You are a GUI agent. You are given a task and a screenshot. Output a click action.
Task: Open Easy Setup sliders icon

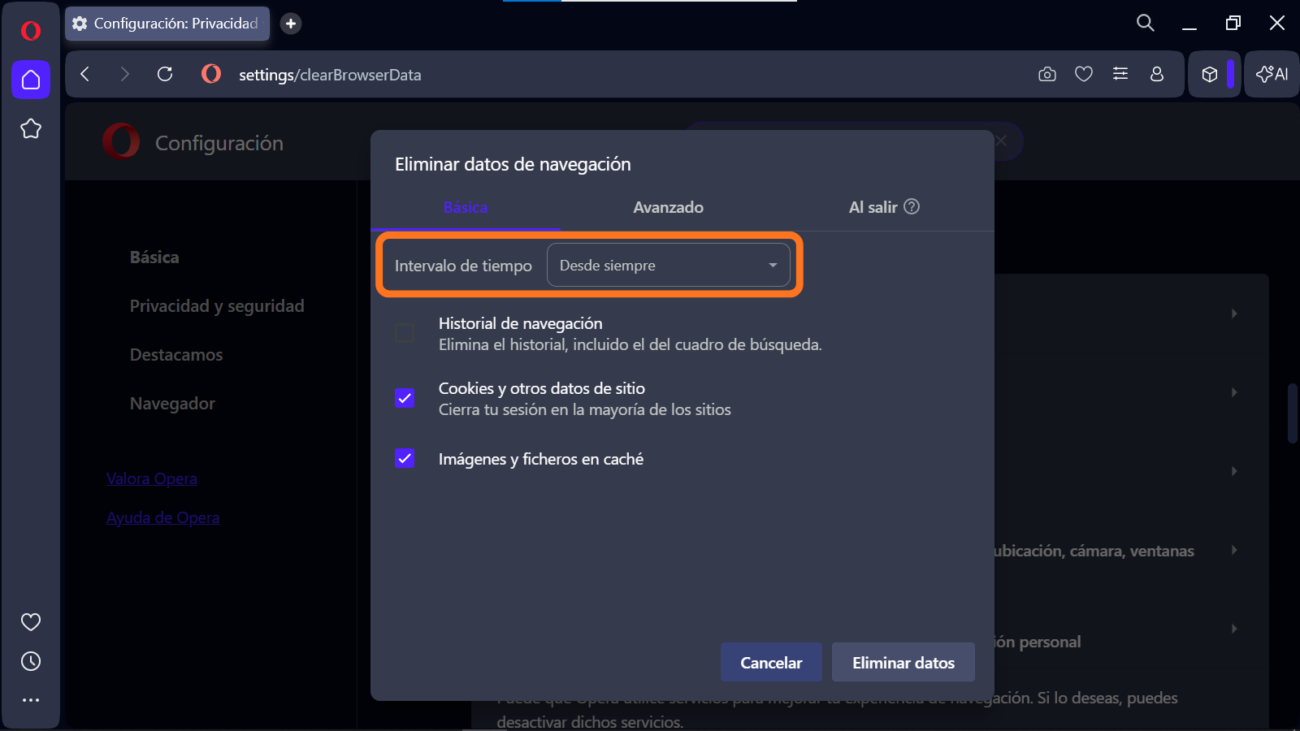(x=1120, y=75)
